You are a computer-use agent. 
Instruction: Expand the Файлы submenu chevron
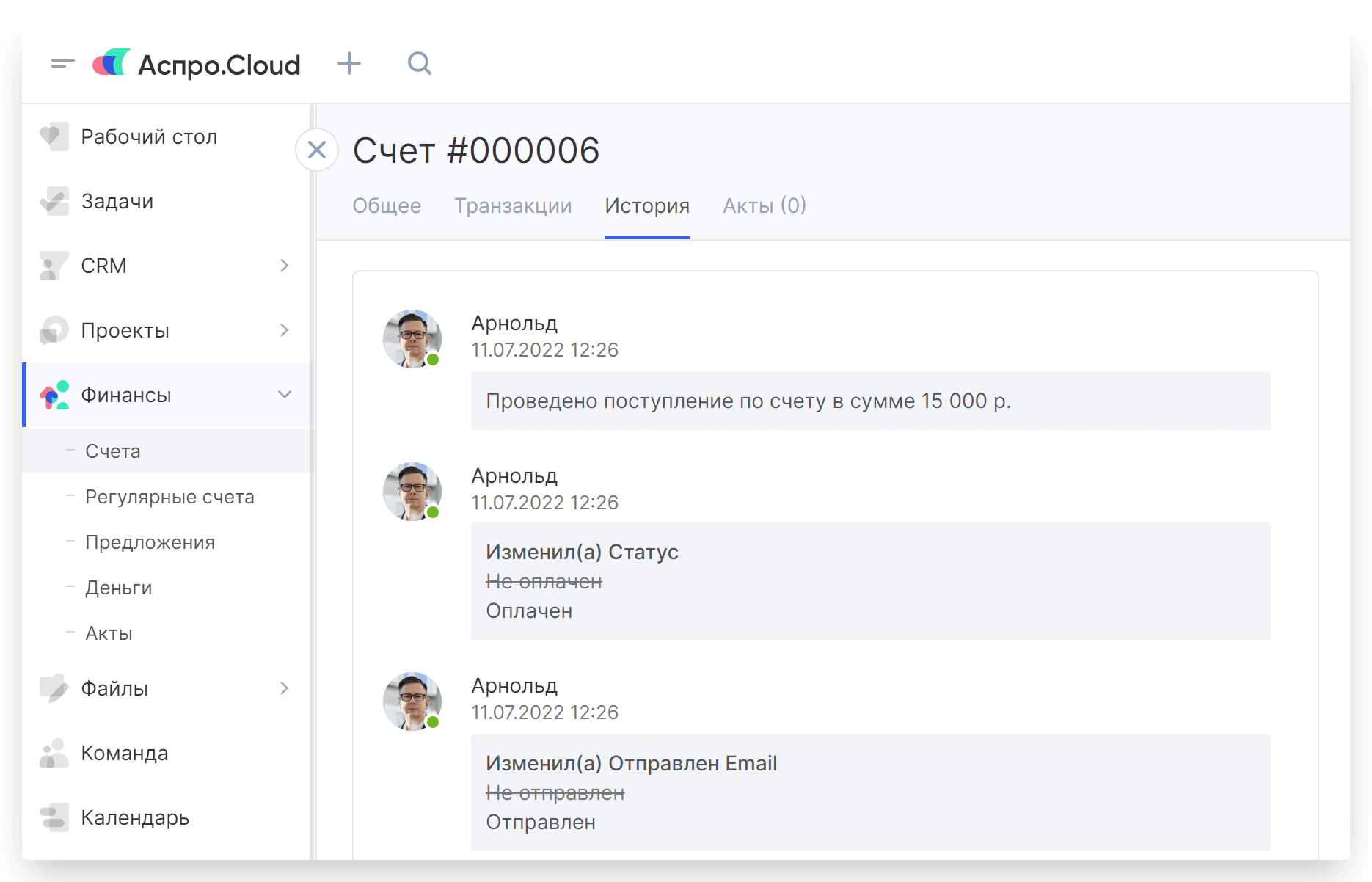coord(285,688)
